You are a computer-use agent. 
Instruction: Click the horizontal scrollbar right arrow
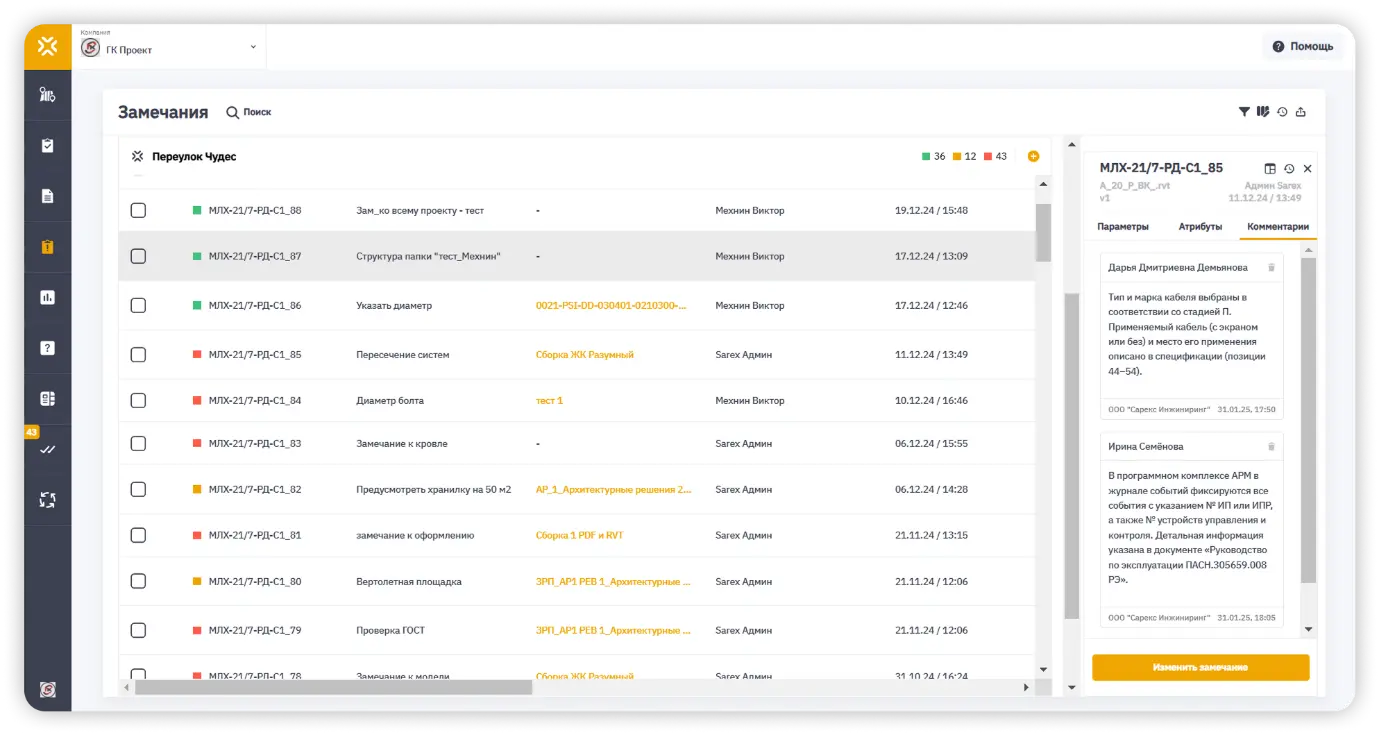[x=1026, y=687]
